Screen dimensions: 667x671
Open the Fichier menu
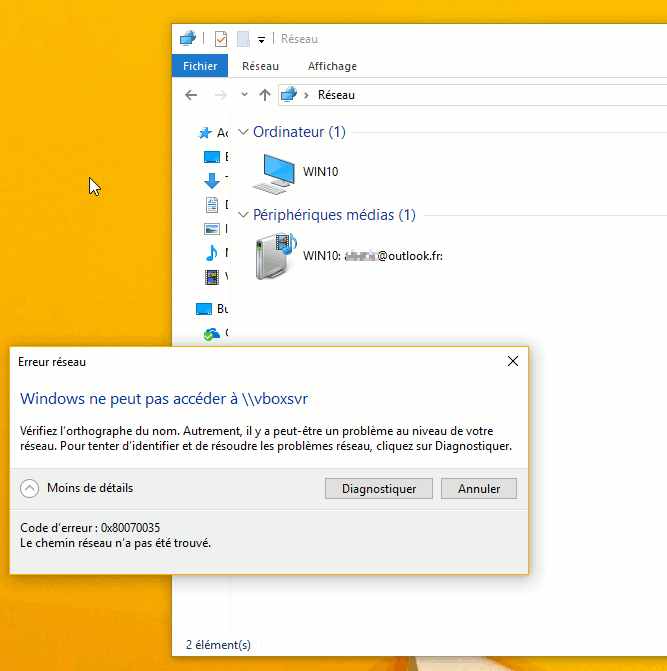(200, 66)
